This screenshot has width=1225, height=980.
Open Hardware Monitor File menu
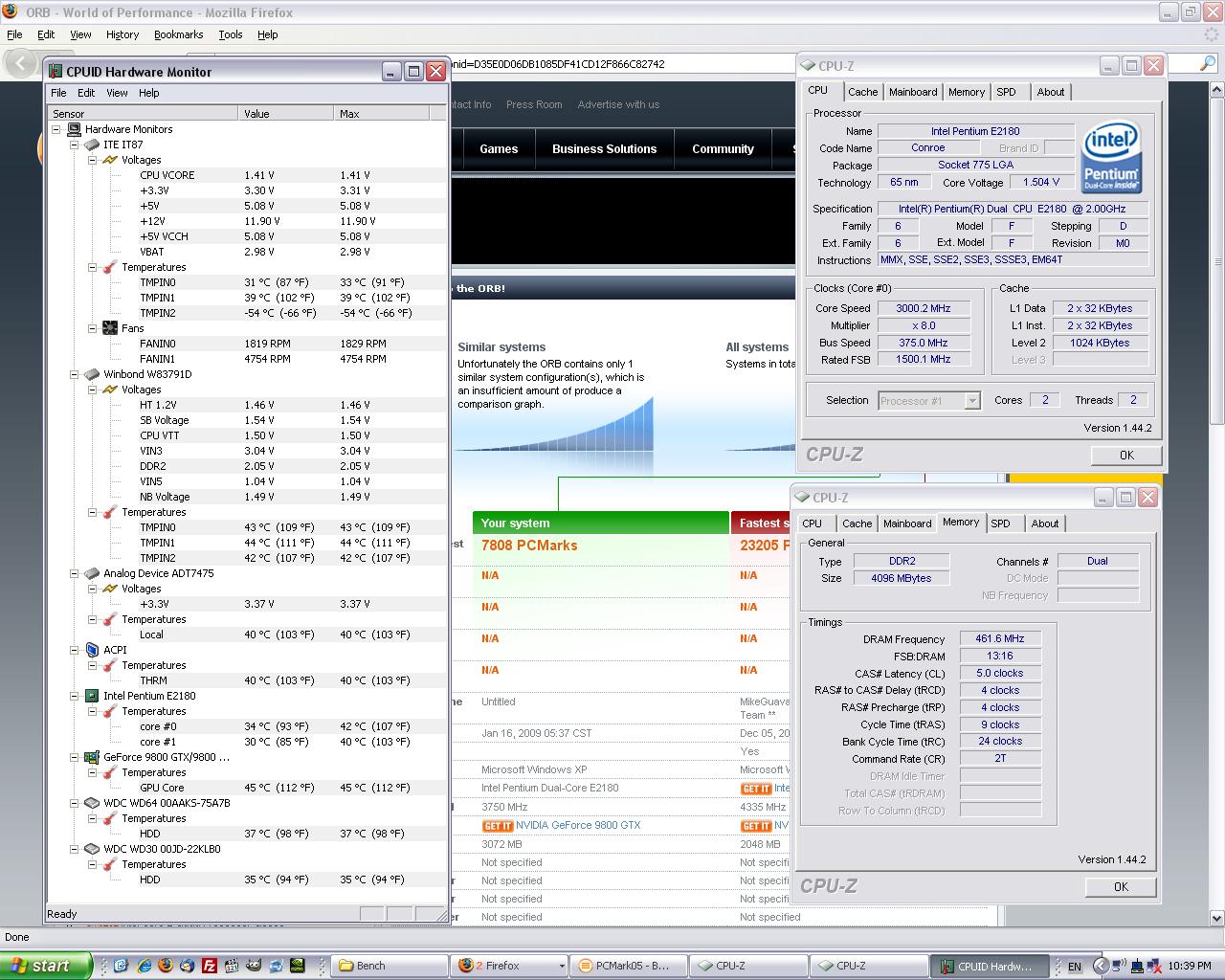(58, 93)
